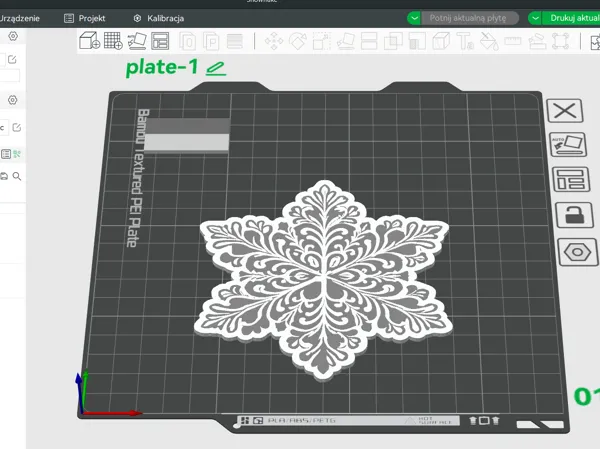Click the Add plate grid icon
Screen dimensions: 600x449
pos(113,41)
